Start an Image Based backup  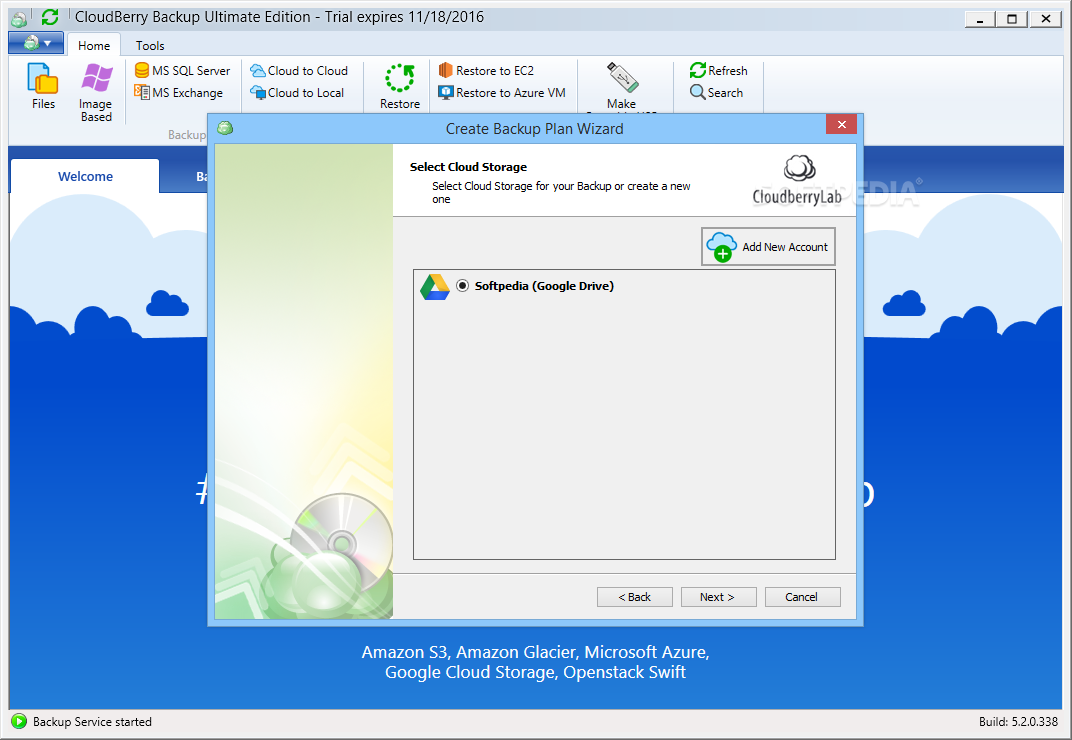[96, 92]
